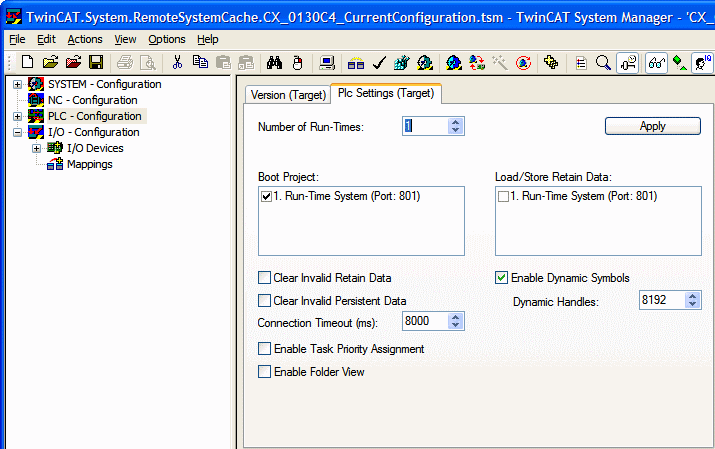This screenshot has height=449, width=715.
Task: Increase Number of Run-Times with up arrow
Action: [x=455, y=122]
